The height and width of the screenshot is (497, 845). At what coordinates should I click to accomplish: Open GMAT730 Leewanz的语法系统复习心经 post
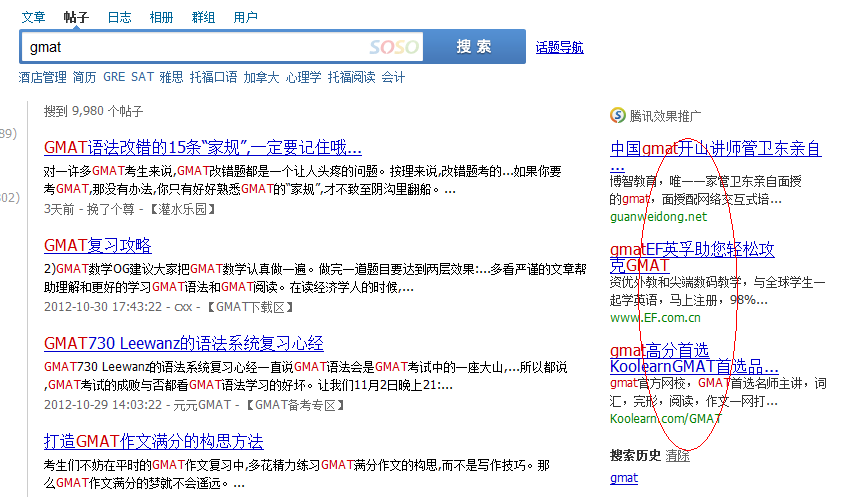184,343
